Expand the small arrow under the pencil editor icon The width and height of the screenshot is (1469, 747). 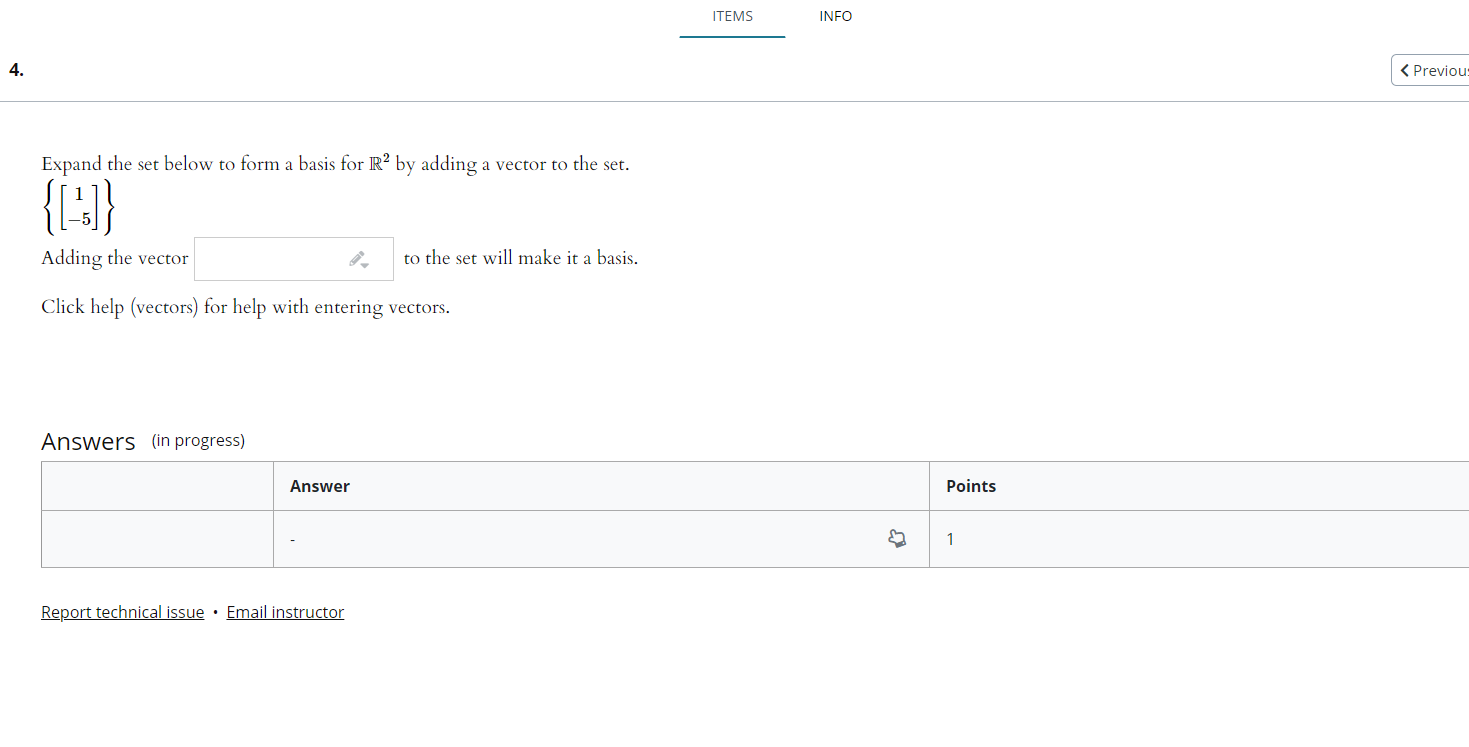pos(363,264)
